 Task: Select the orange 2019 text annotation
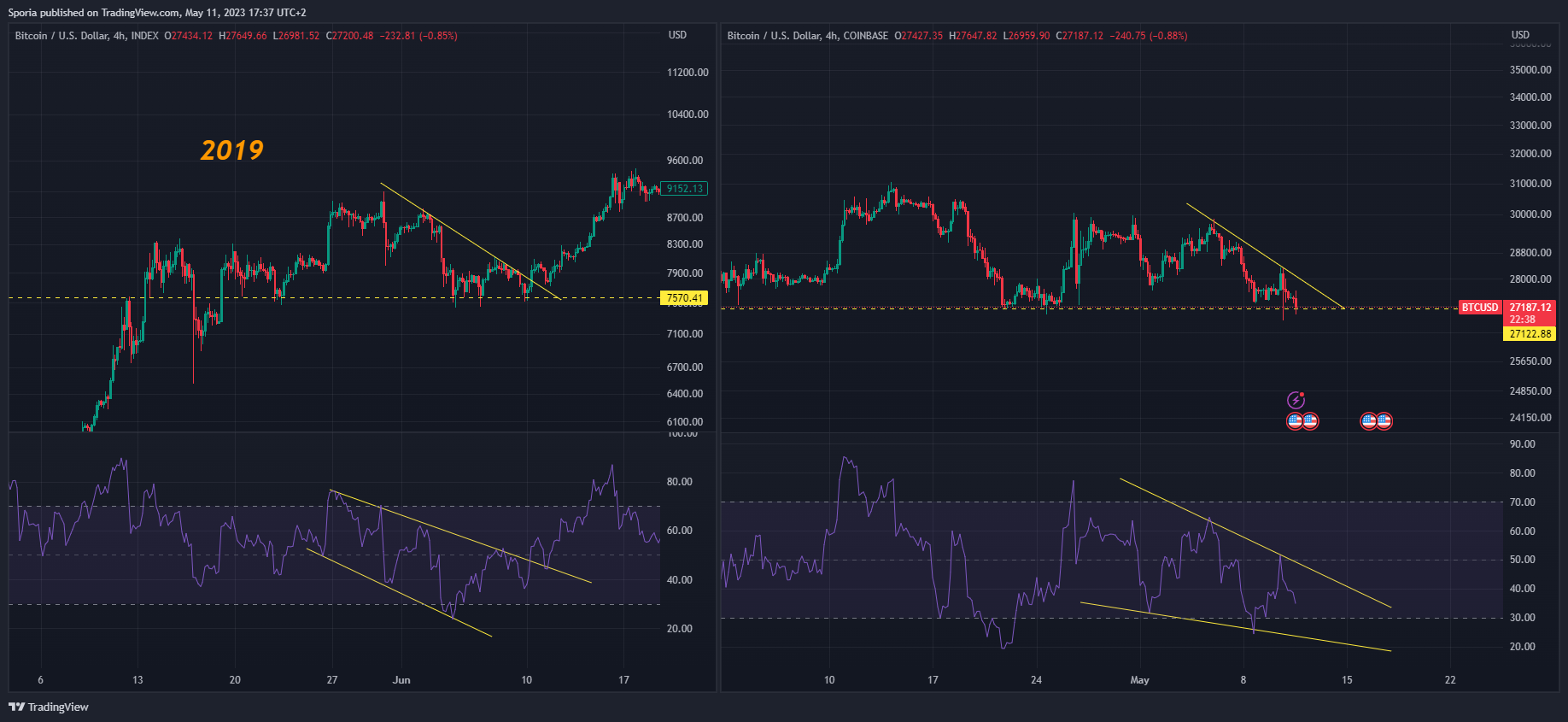coord(232,150)
